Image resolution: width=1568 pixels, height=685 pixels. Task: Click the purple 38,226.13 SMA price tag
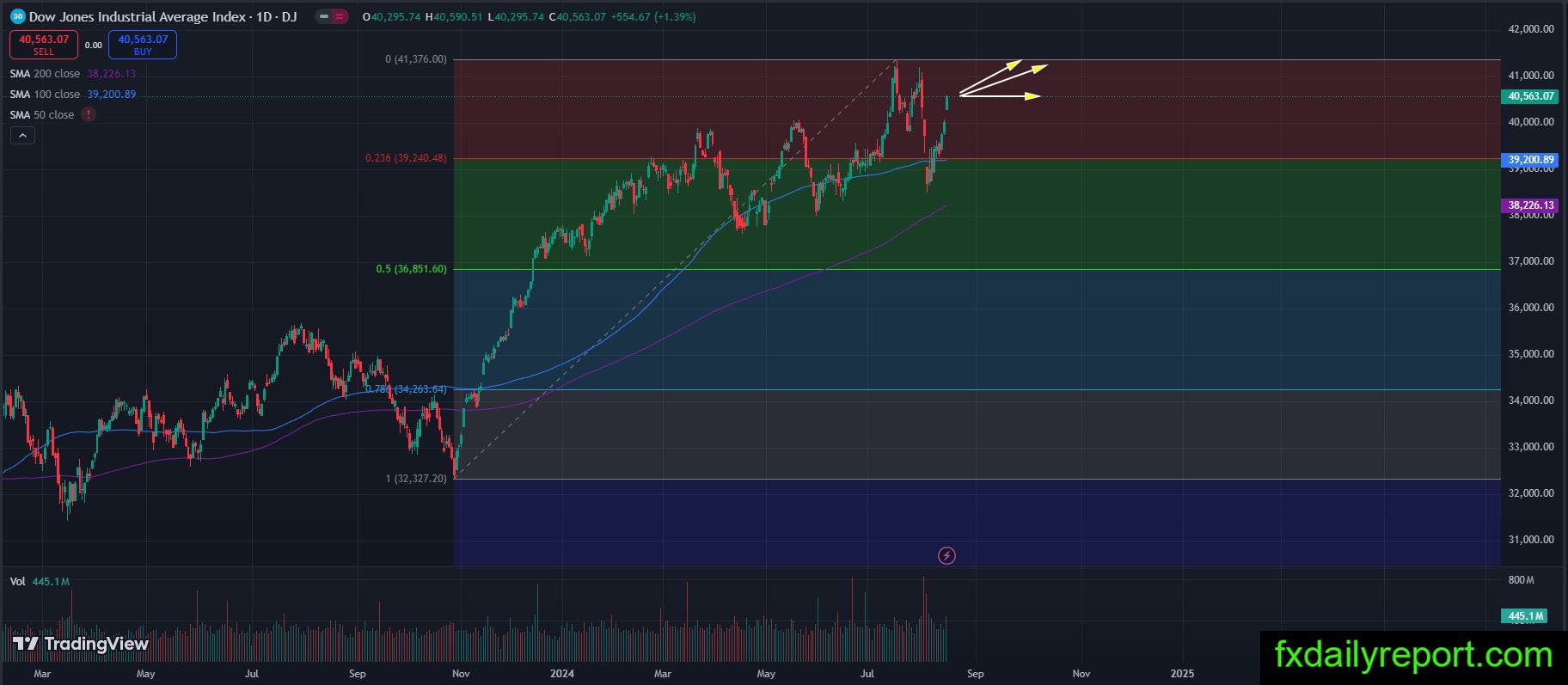click(1531, 205)
